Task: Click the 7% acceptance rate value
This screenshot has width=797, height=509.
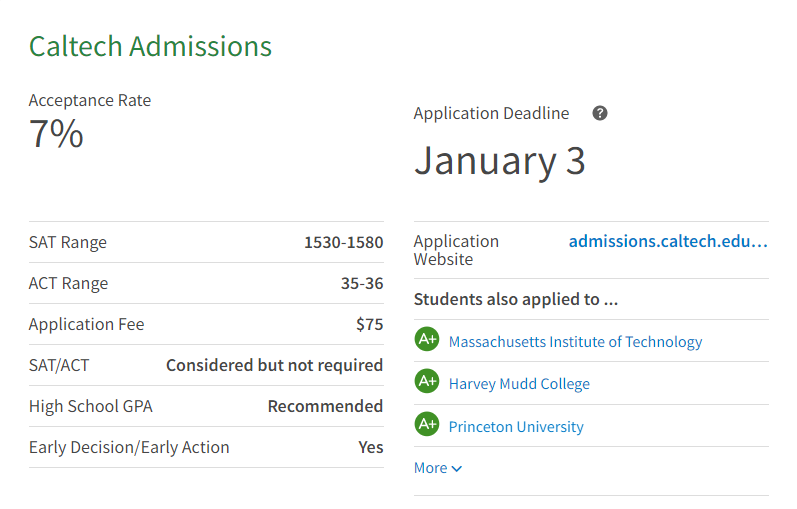Action: (56, 134)
